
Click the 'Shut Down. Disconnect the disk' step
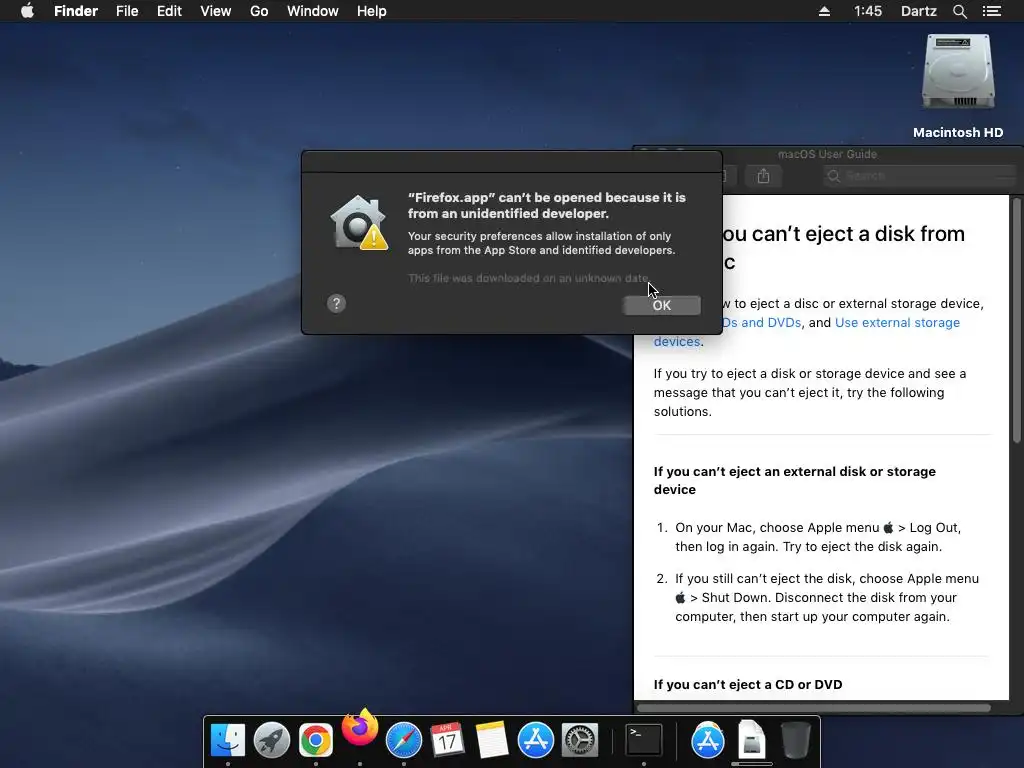pos(827,598)
